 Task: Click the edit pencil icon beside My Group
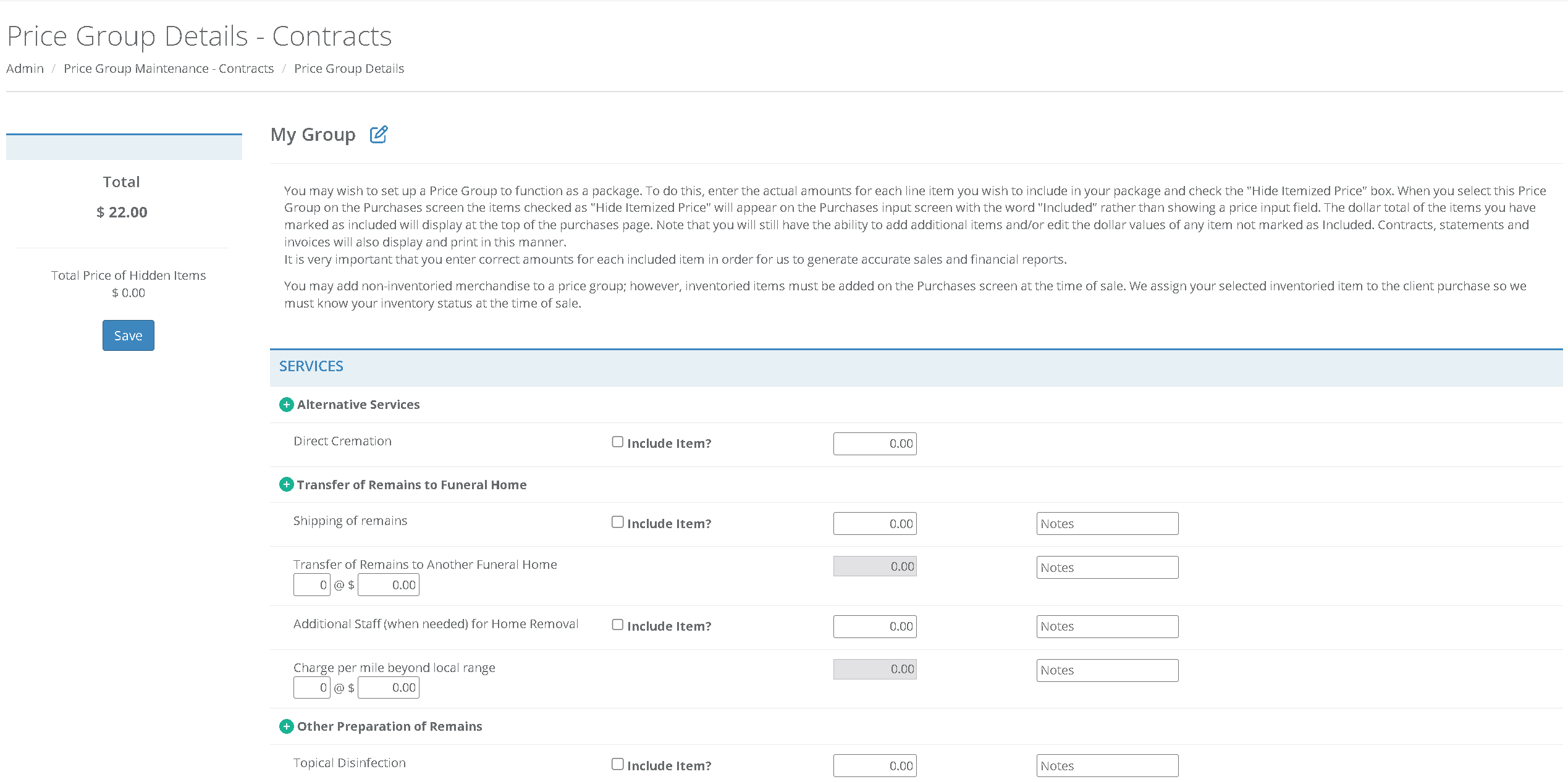[378, 134]
